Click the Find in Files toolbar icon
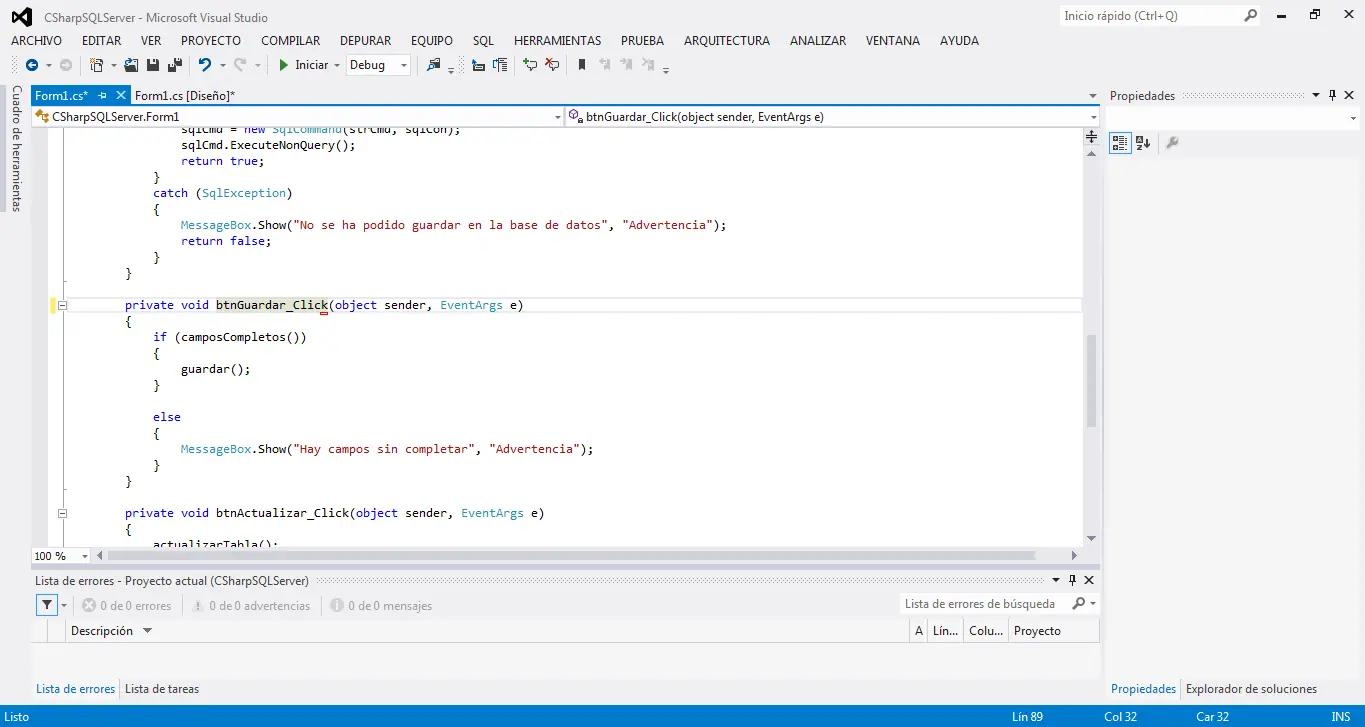 tap(434, 65)
